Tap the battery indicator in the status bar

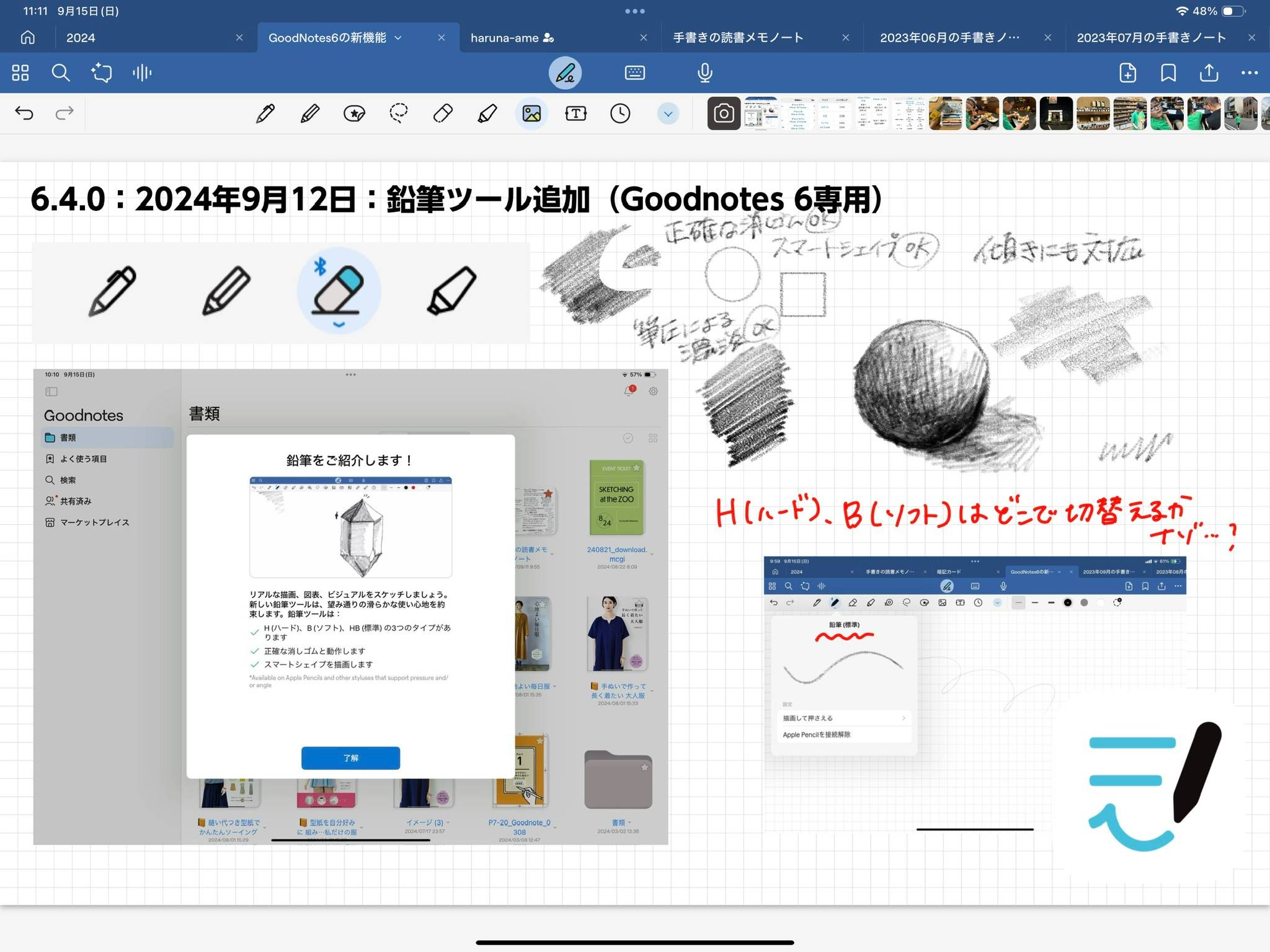tap(1234, 11)
